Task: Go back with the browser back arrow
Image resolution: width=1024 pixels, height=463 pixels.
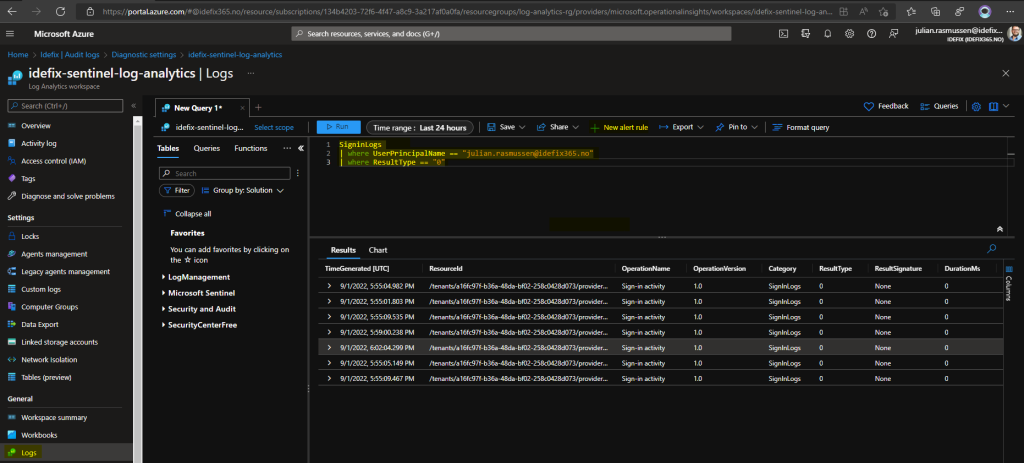Action: pos(12,11)
